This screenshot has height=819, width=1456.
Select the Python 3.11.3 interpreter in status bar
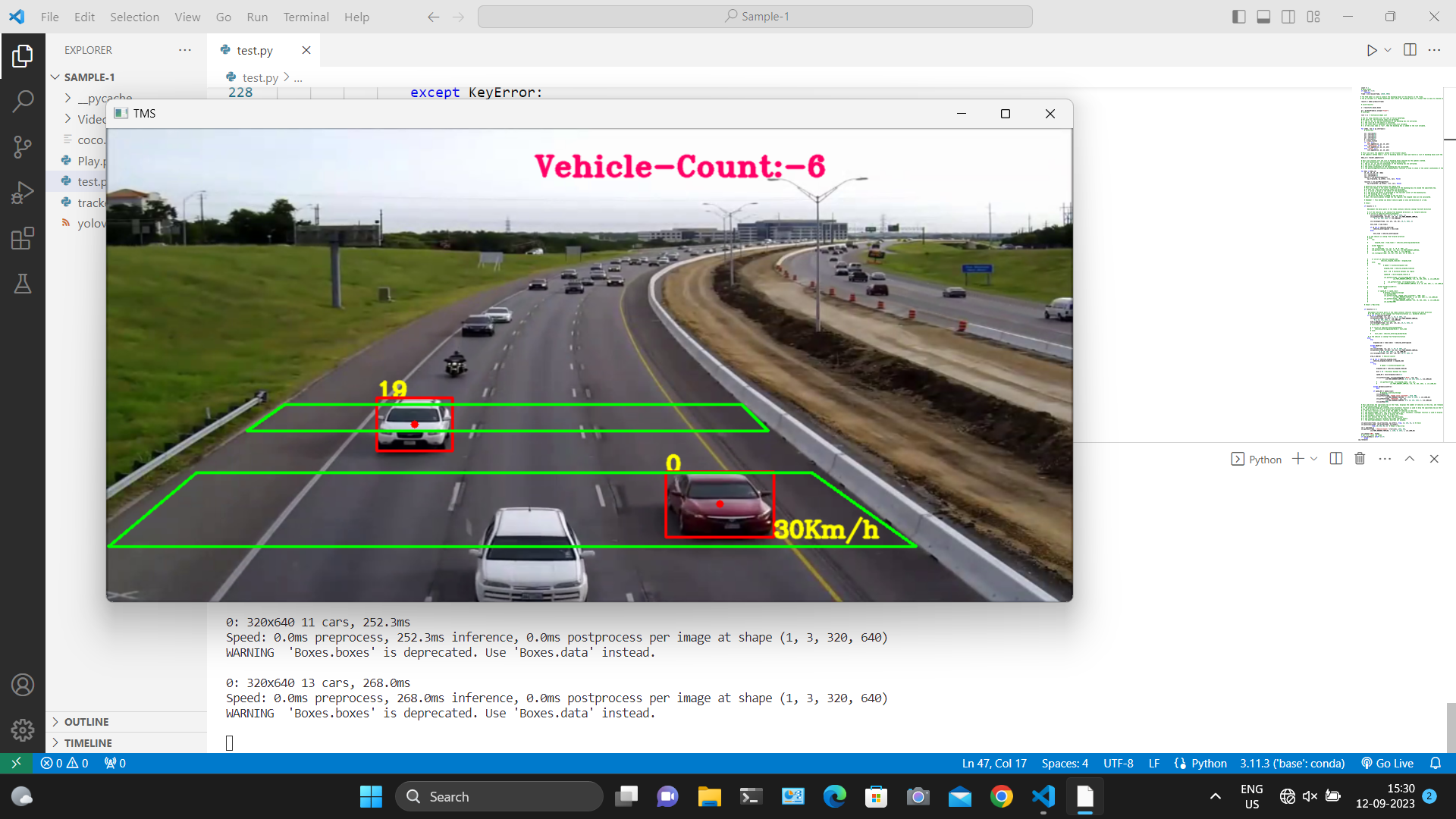(x=1291, y=763)
